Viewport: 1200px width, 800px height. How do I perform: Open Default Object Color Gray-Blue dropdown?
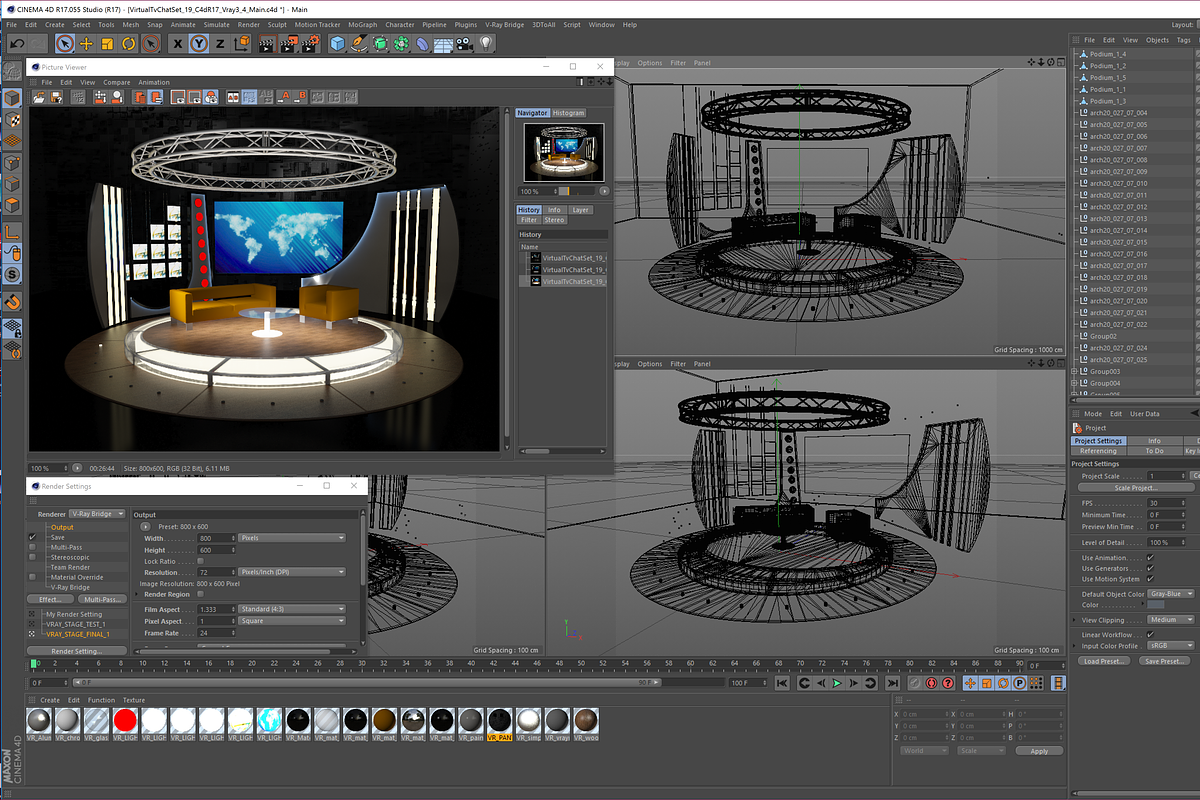(1171, 594)
